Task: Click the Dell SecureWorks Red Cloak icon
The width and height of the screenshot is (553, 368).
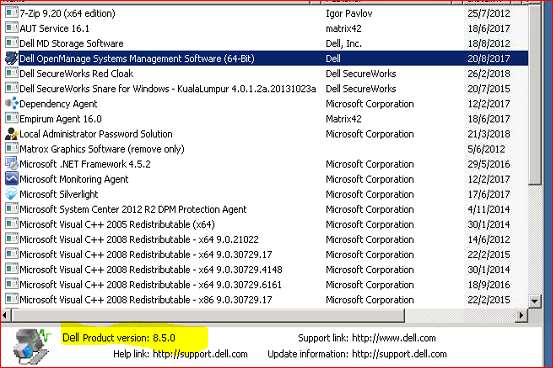Action: pyautogui.click(x=12, y=73)
